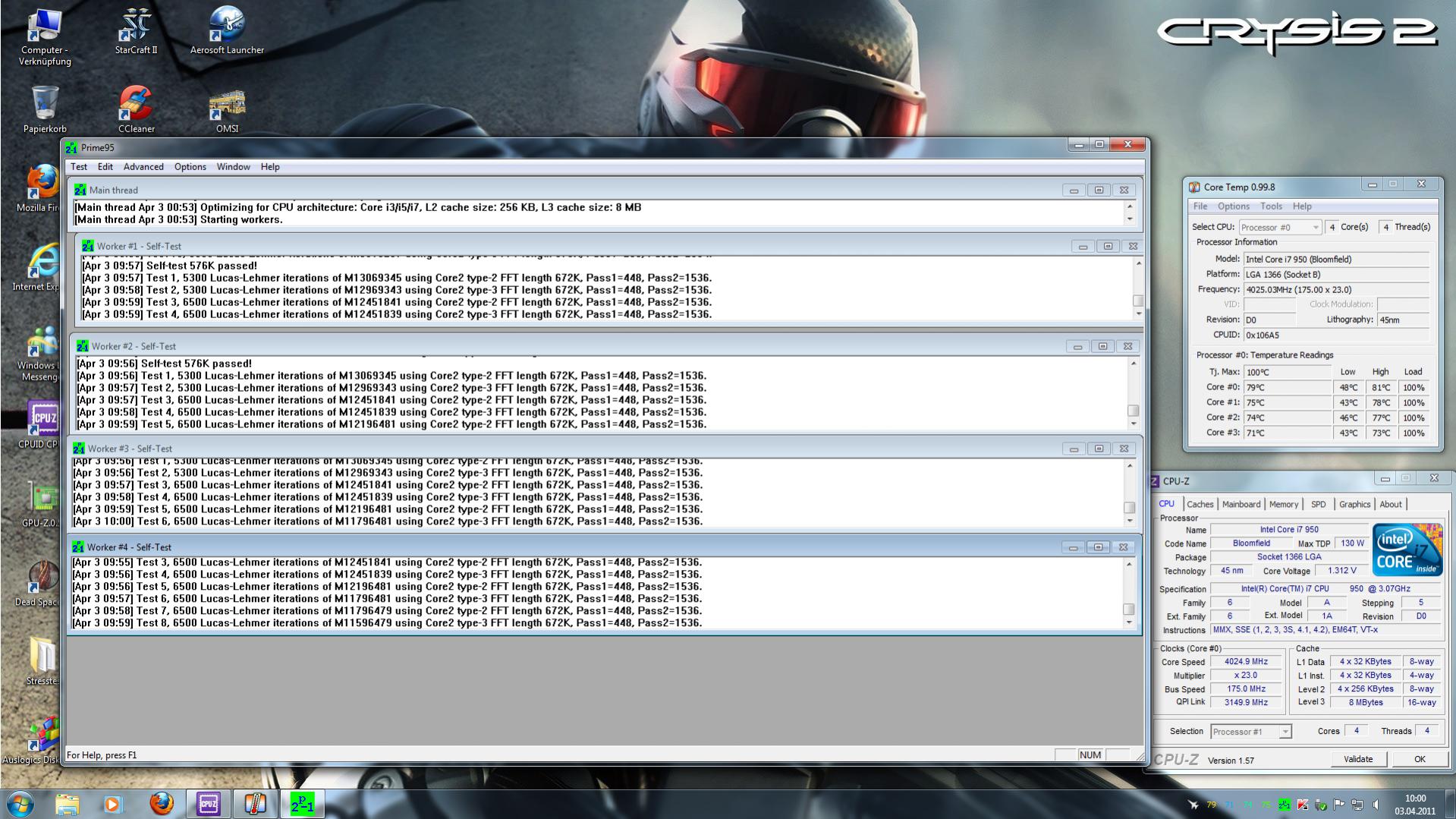Select the Dead Space desktop icon
Screen dimensions: 1456x819
(x=38, y=584)
